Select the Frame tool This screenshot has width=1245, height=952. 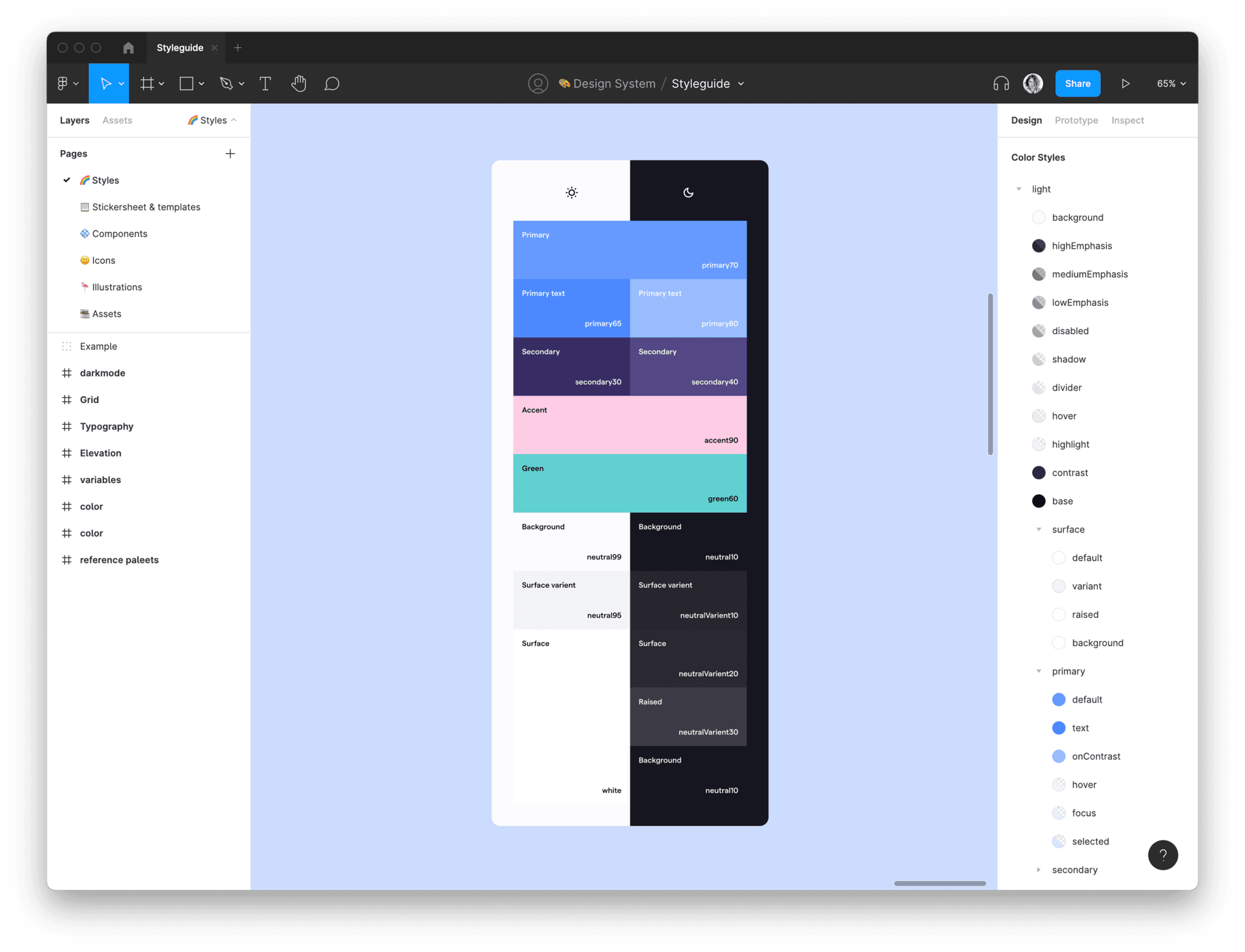[148, 83]
